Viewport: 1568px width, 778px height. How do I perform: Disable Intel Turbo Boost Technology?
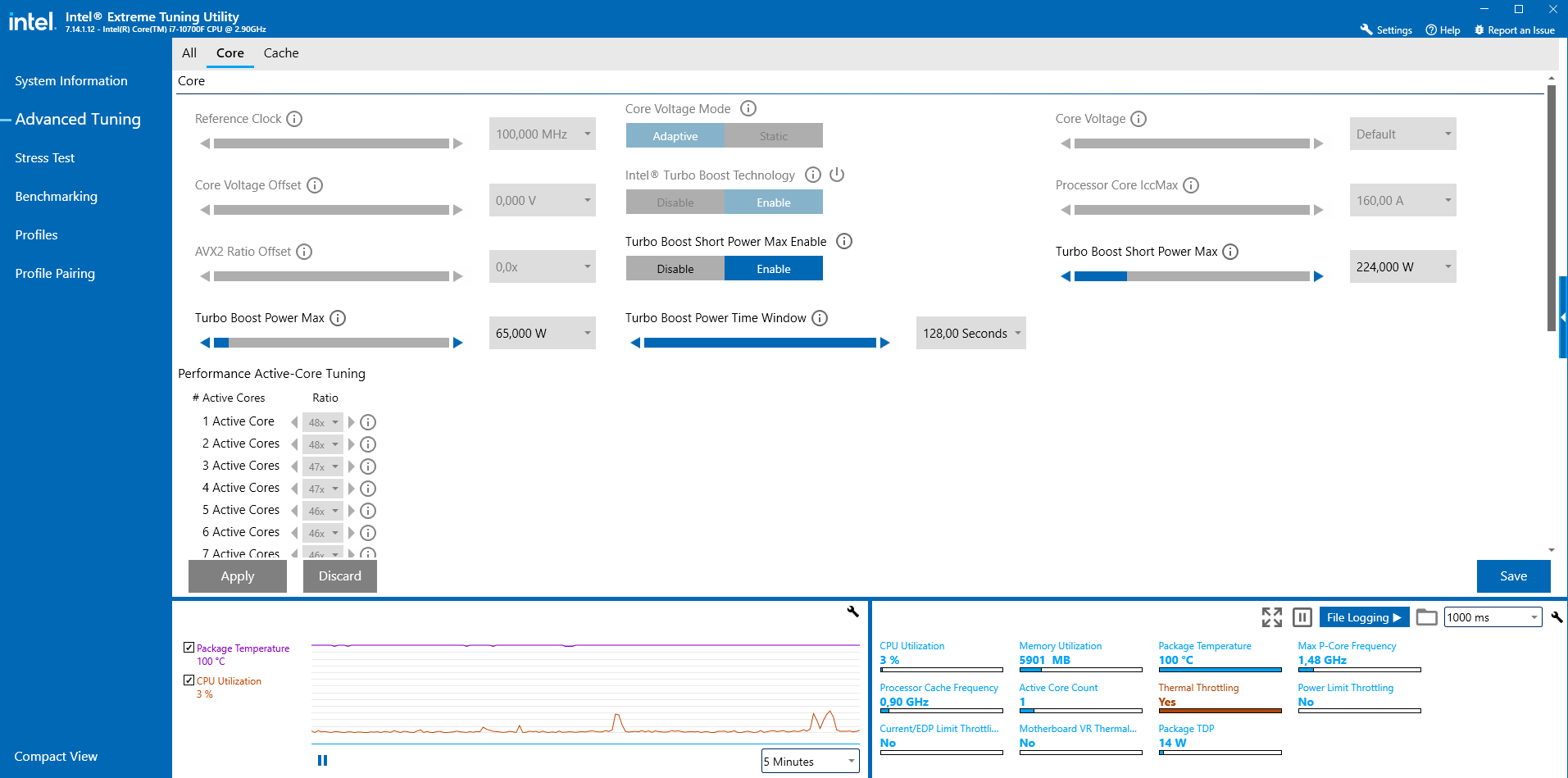coord(675,202)
